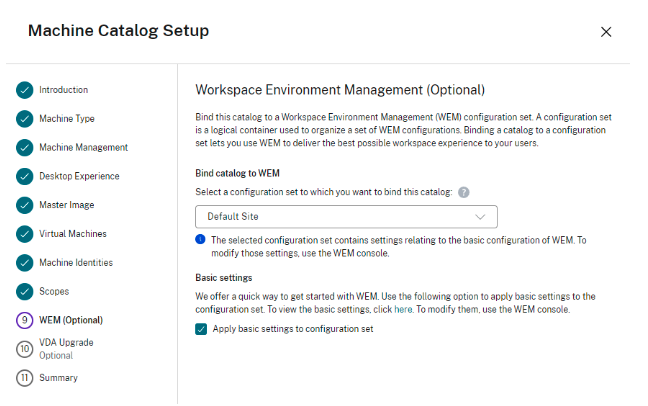Click the Desktop Experience checkmark icon
The height and width of the screenshot is (406, 648).
pos(24,177)
